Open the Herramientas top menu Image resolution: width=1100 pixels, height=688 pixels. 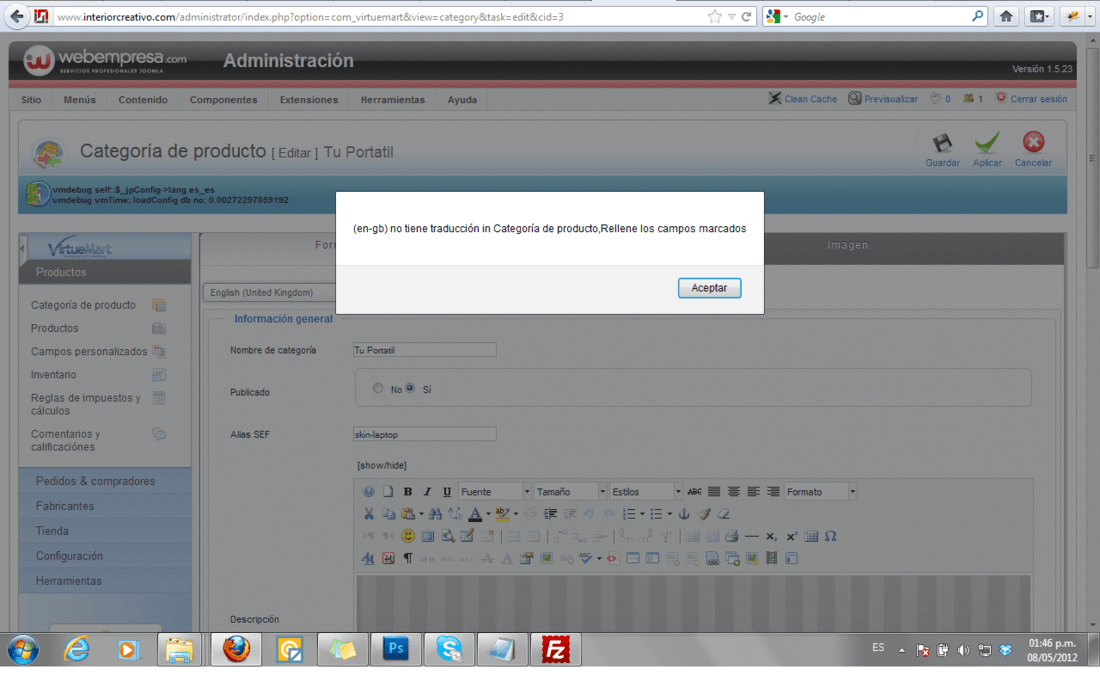tap(393, 100)
